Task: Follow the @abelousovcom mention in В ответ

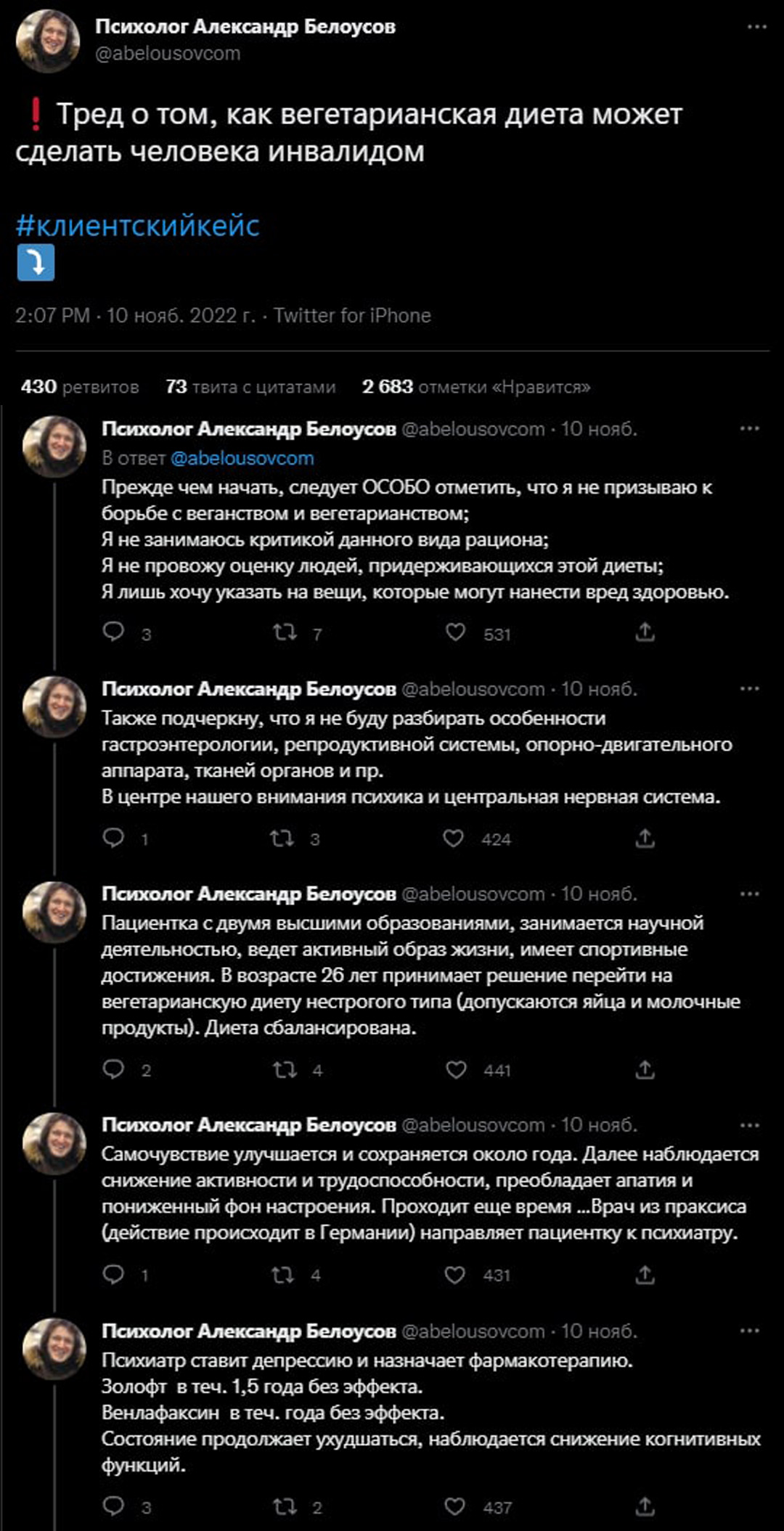Action: (x=242, y=458)
